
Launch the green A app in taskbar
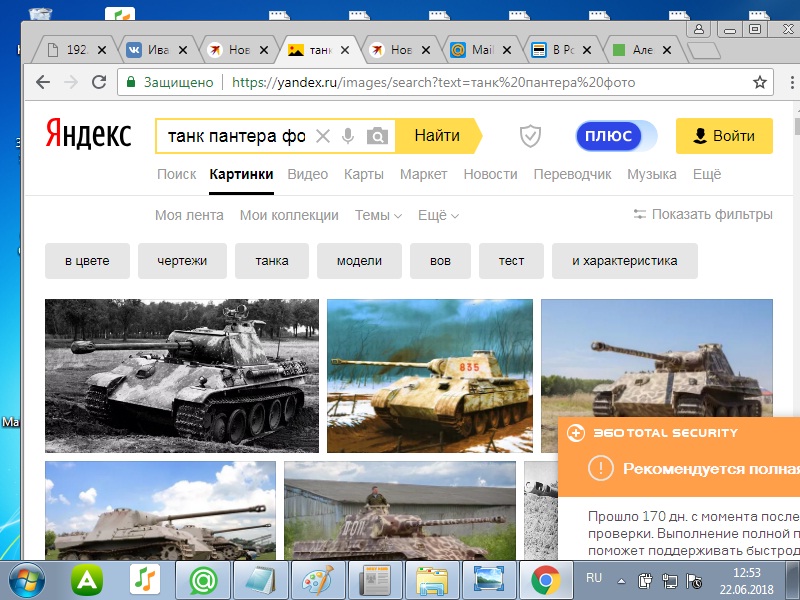(x=87, y=580)
